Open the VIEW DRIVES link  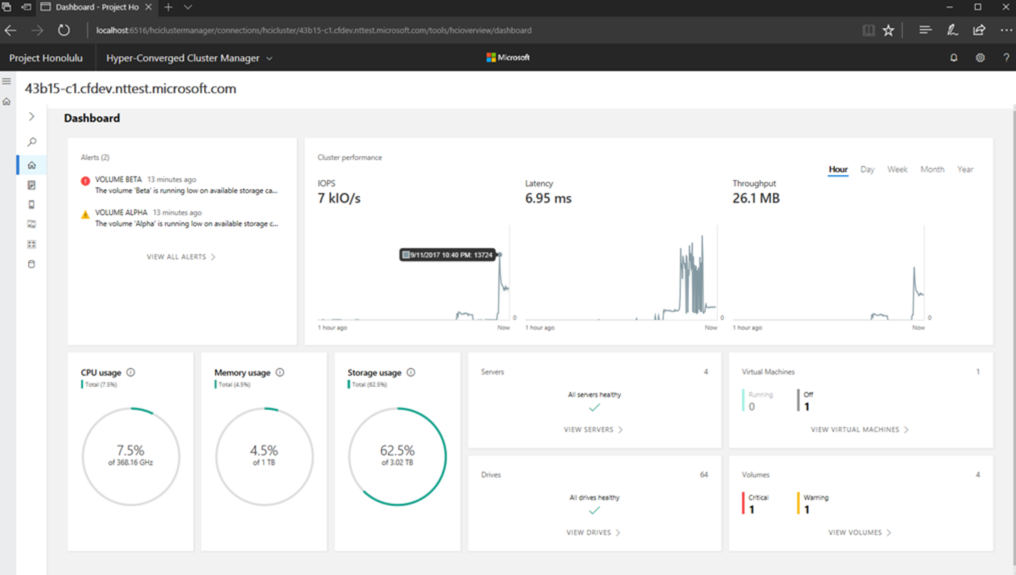pyautogui.click(x=593, y=533)
